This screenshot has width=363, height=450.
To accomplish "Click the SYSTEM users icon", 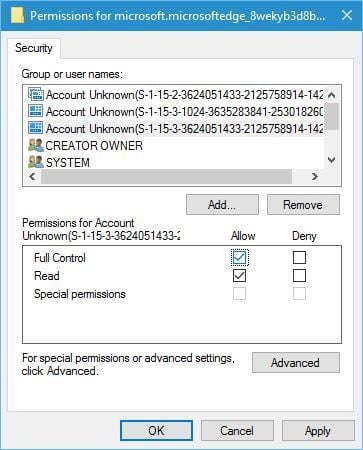I will 36,162.
